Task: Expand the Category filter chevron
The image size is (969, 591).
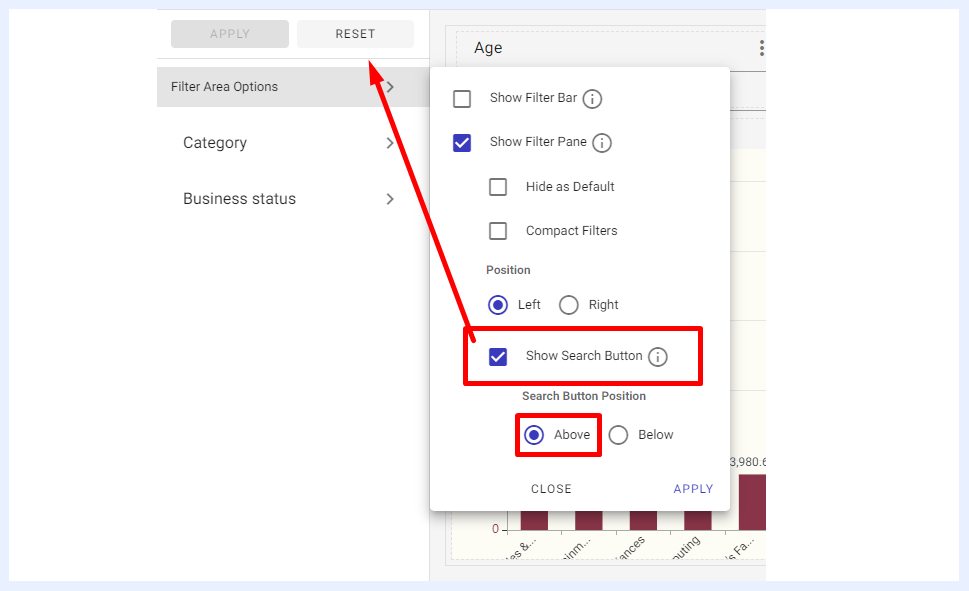Action: [x=390, y=143]
